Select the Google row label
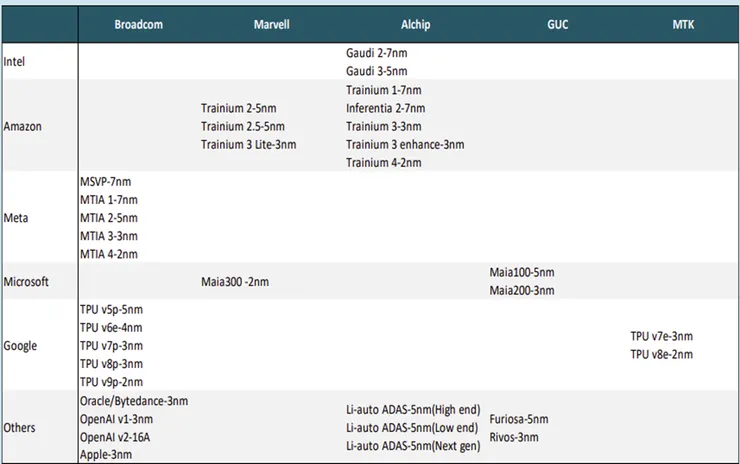Screen dimensions: 740x464 coord(21,346)
